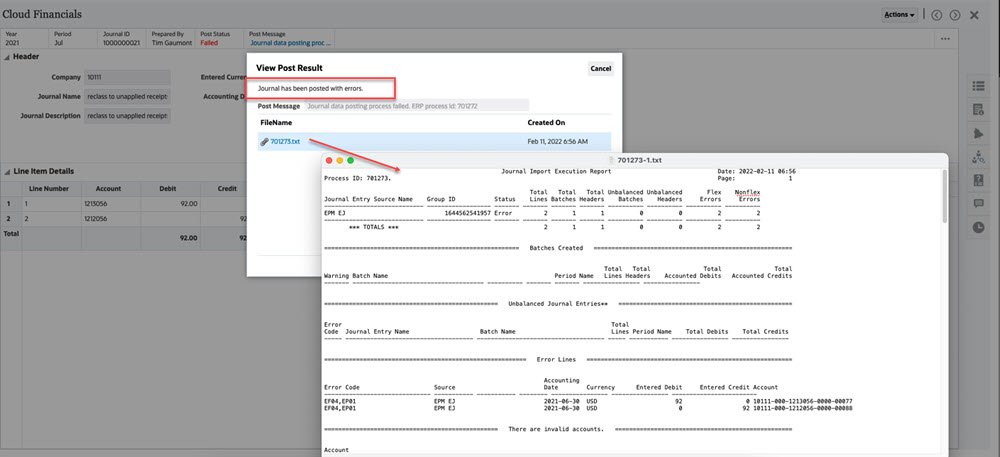The image size is (1000, 457).
Task: Select the Total row debit 92.00
Action: (x=168, y=238)
